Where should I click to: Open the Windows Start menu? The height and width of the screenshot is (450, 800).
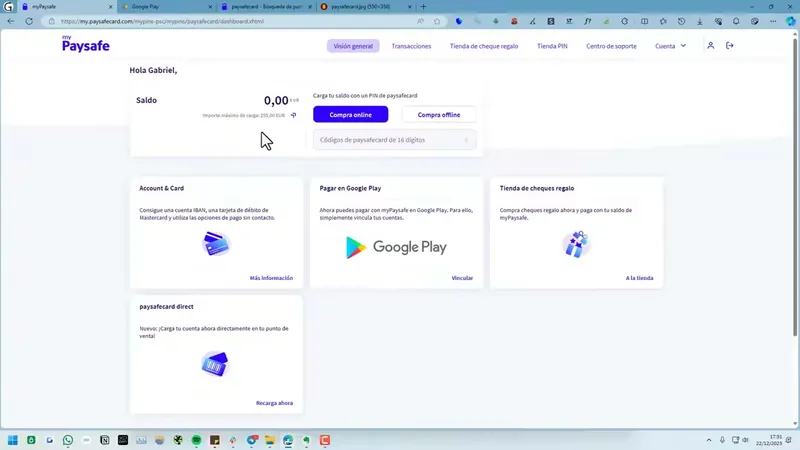(13, 440)
